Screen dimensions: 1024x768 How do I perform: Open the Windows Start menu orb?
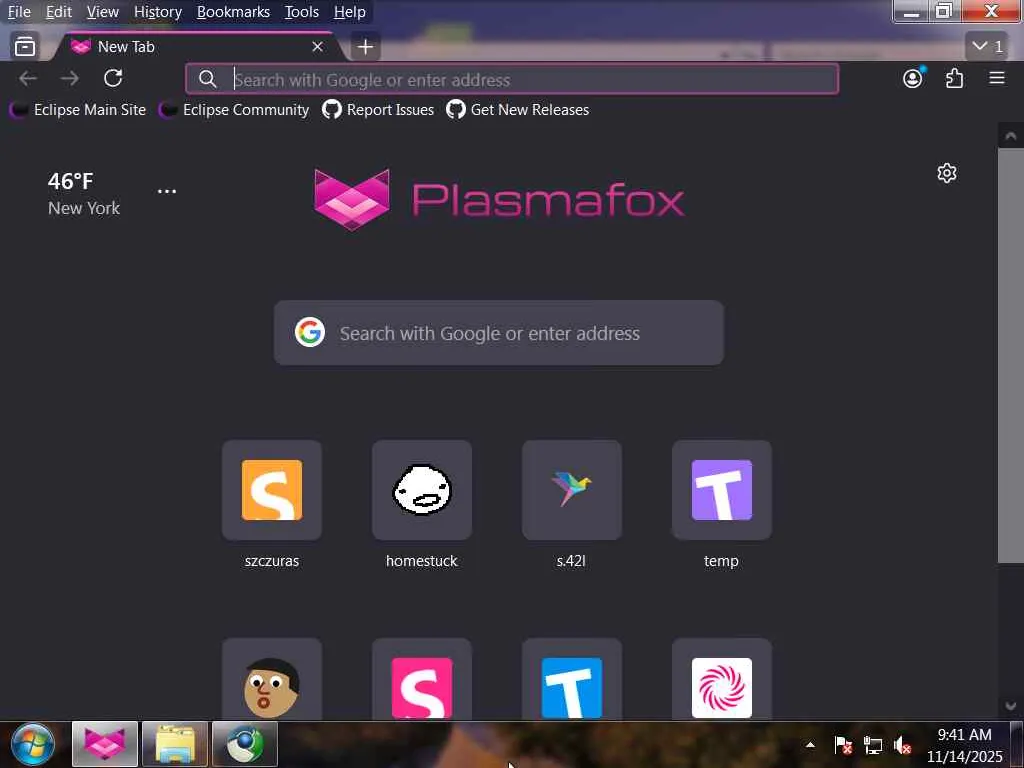tap(32, 744)
